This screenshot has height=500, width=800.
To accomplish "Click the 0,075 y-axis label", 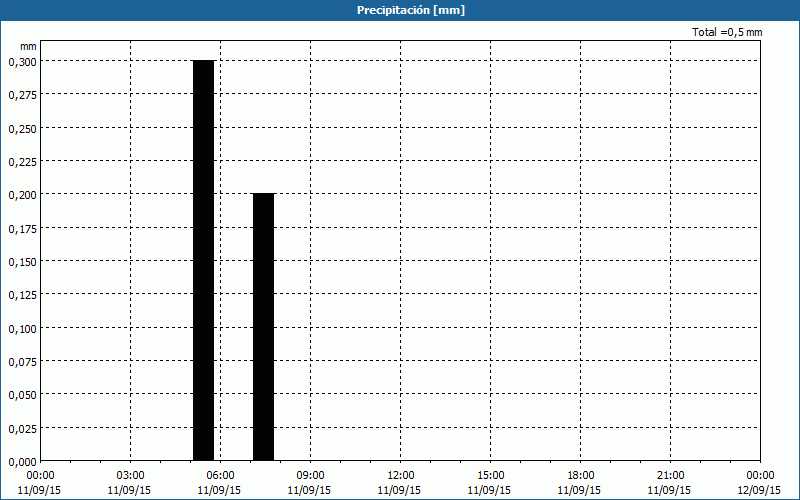I will point(22,361).
